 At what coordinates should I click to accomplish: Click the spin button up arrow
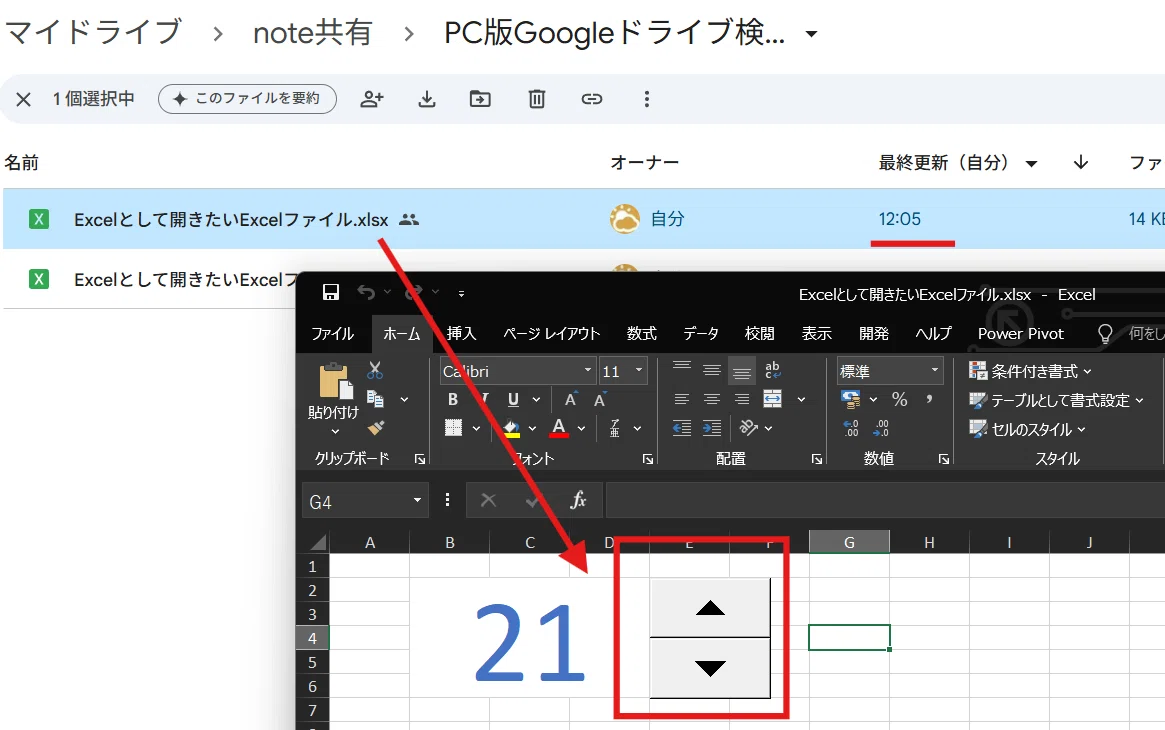710,608
